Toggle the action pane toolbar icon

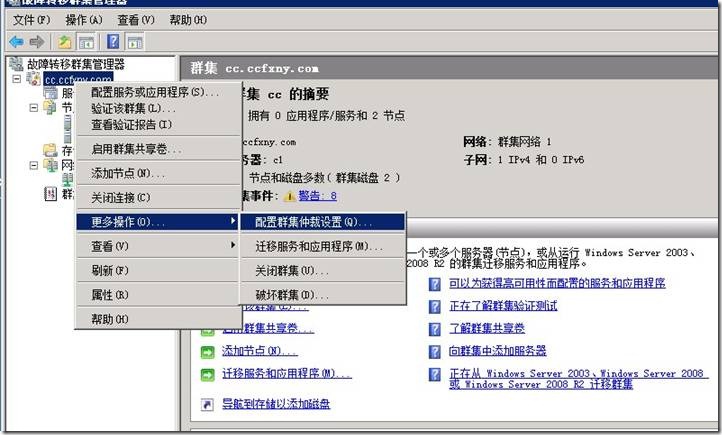click(x=135, y=42)
